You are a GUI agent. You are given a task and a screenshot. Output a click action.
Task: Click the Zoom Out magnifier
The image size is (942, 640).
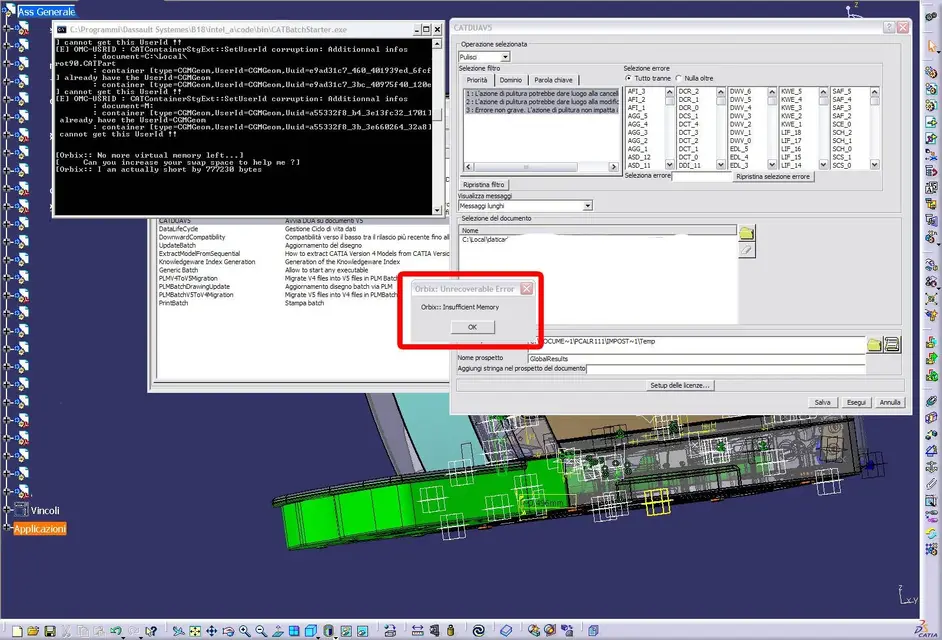261,630
